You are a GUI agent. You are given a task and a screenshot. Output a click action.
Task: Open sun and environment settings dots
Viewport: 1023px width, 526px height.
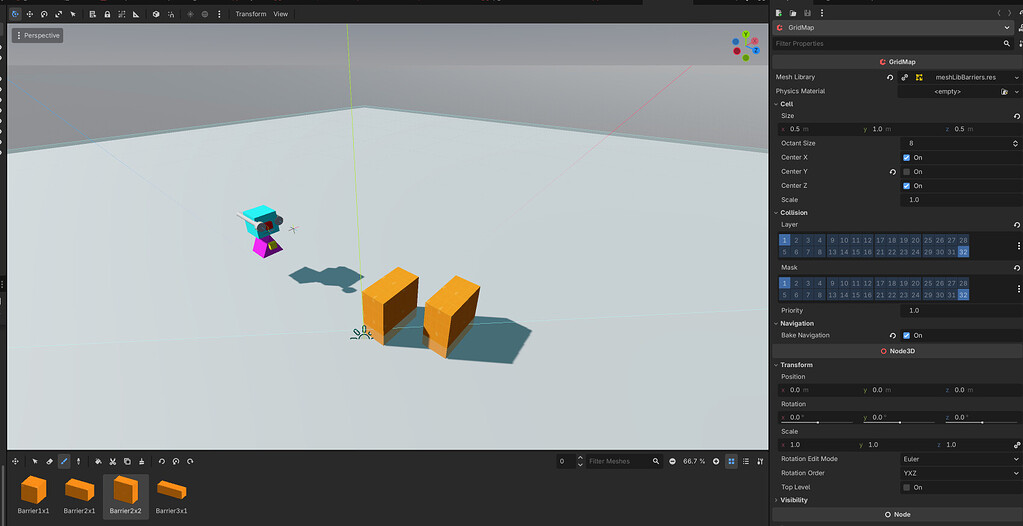(x=219, y=14)
